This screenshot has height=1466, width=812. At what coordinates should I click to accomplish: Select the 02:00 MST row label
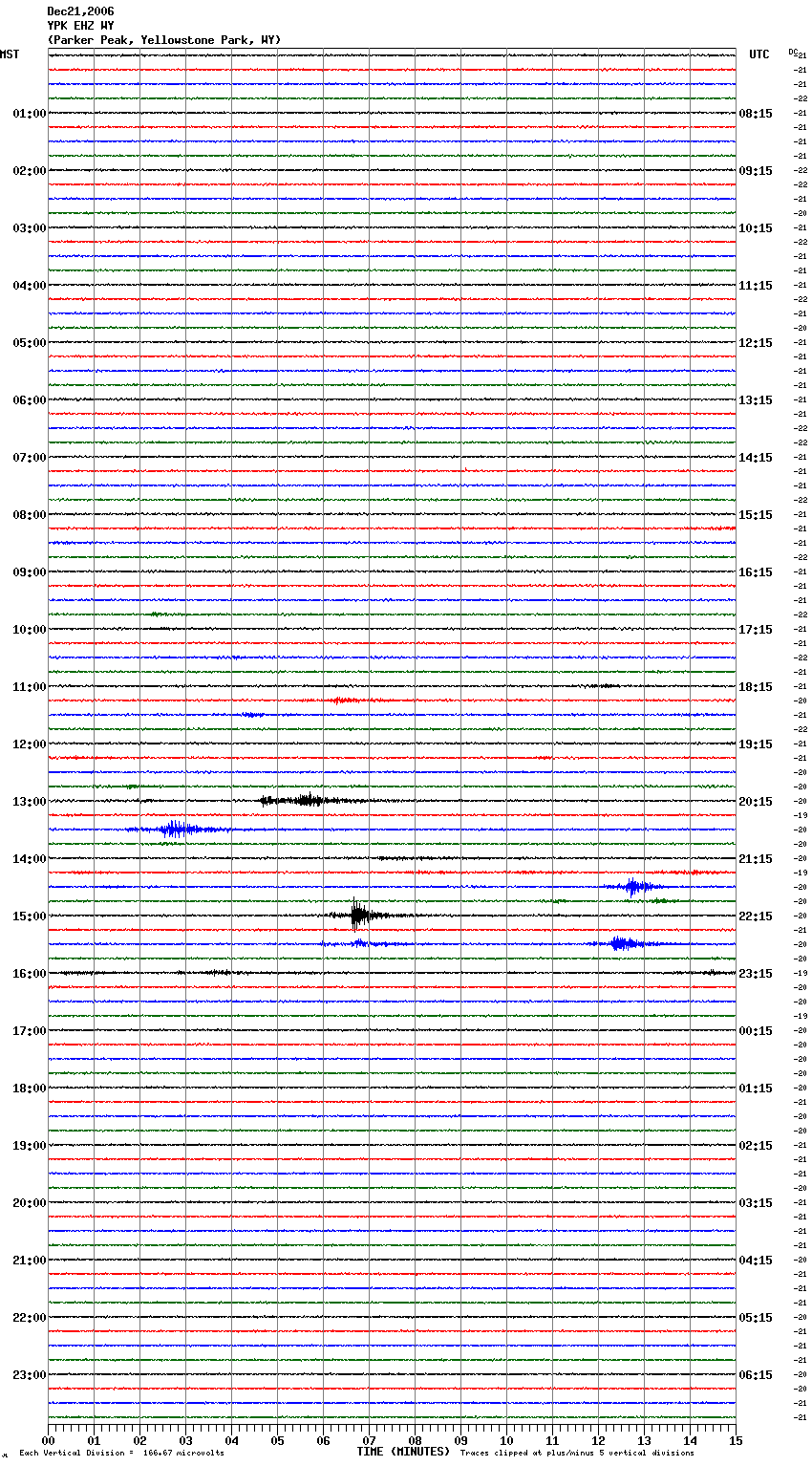(30, 171)
